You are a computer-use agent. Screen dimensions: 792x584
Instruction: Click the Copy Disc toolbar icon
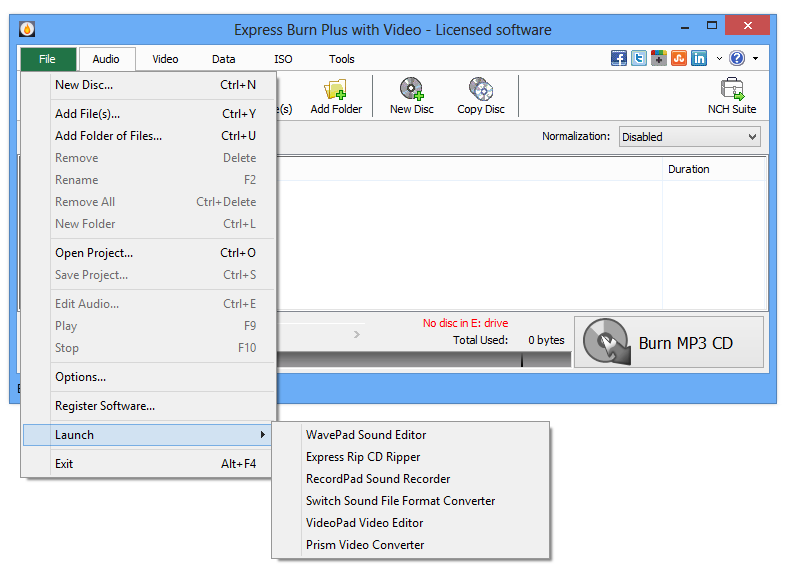click(x=481, y=96)
